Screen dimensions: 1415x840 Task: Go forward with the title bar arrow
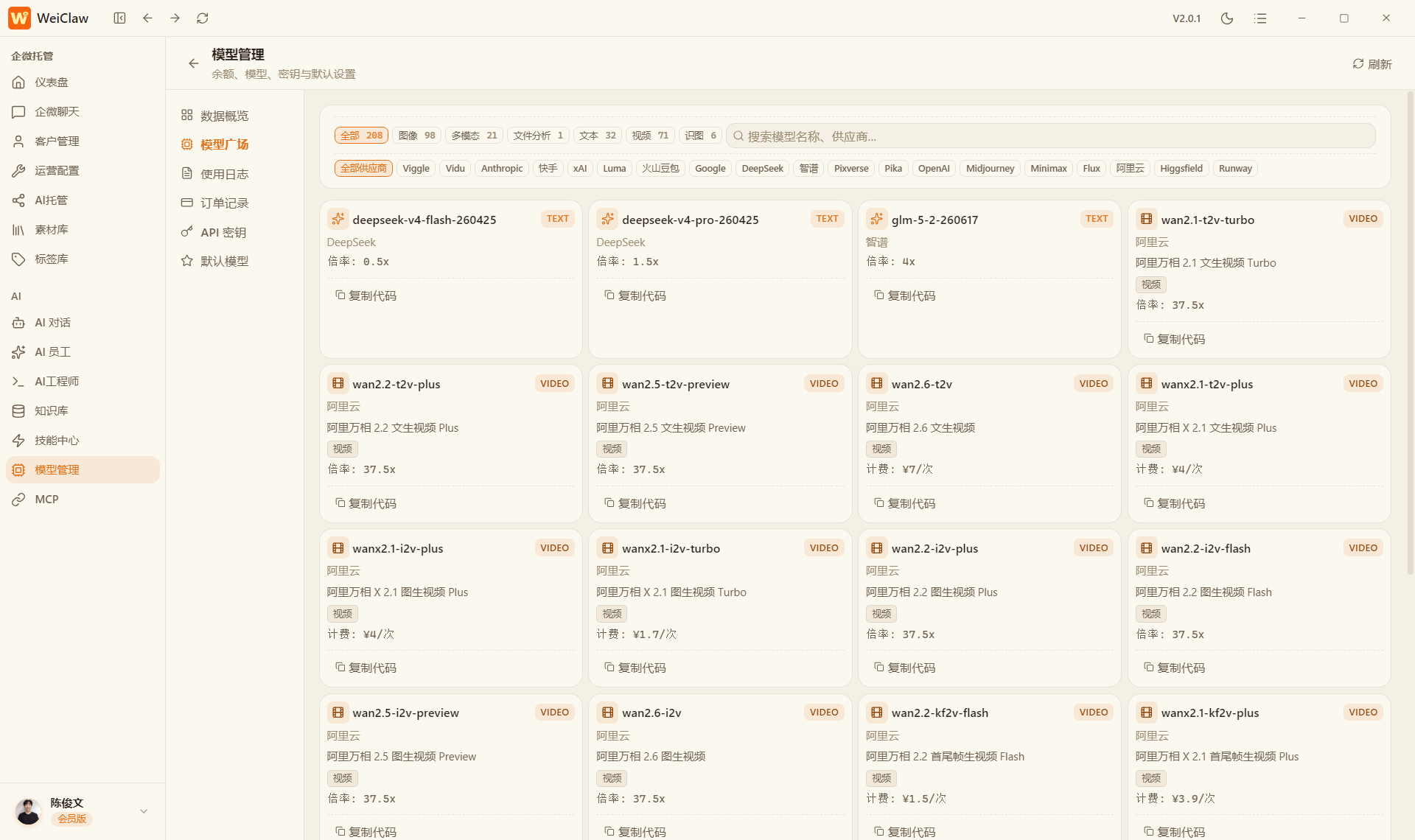[x=175, y=18]
